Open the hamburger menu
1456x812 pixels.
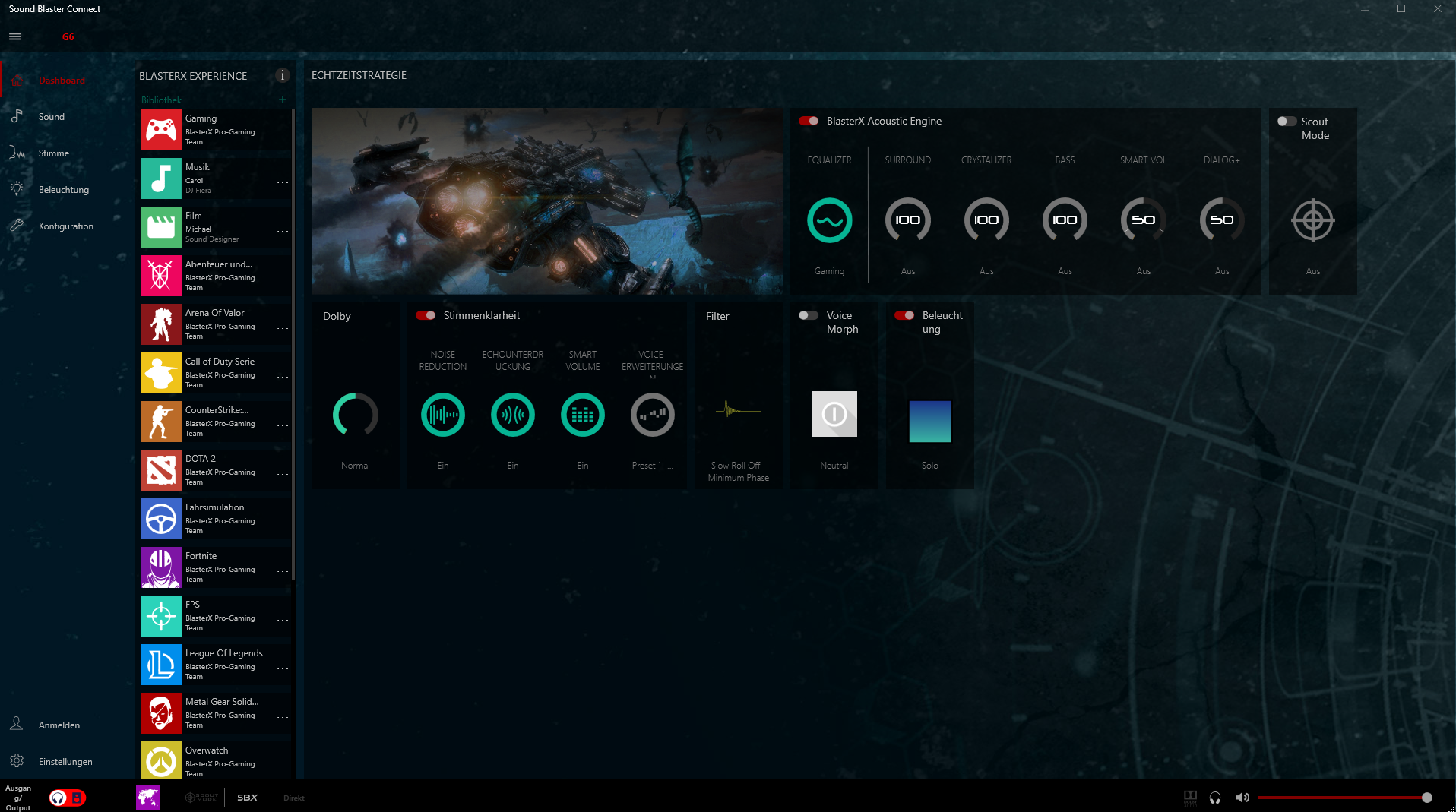(15, 36)
